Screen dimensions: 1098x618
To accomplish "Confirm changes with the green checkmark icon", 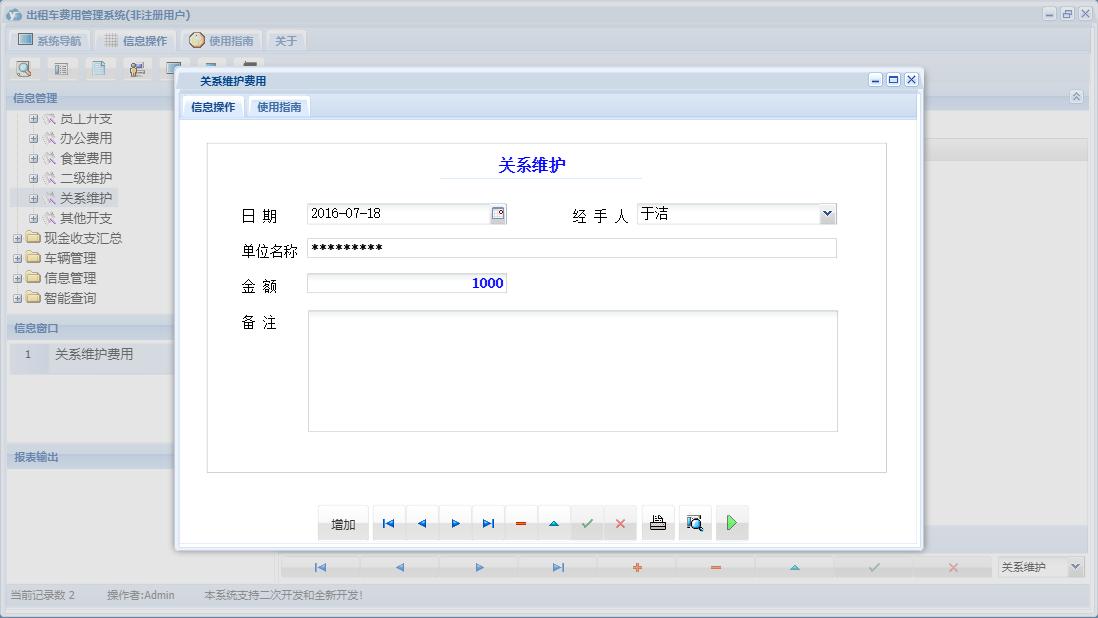I will pos(587,522).
